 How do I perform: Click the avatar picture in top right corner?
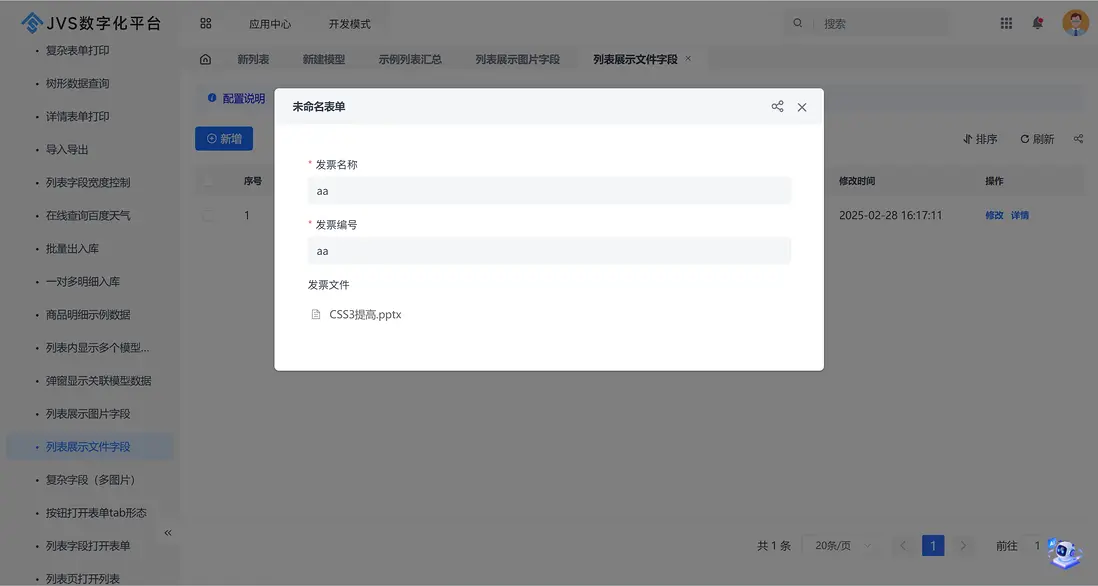(x=1075, y=21)
